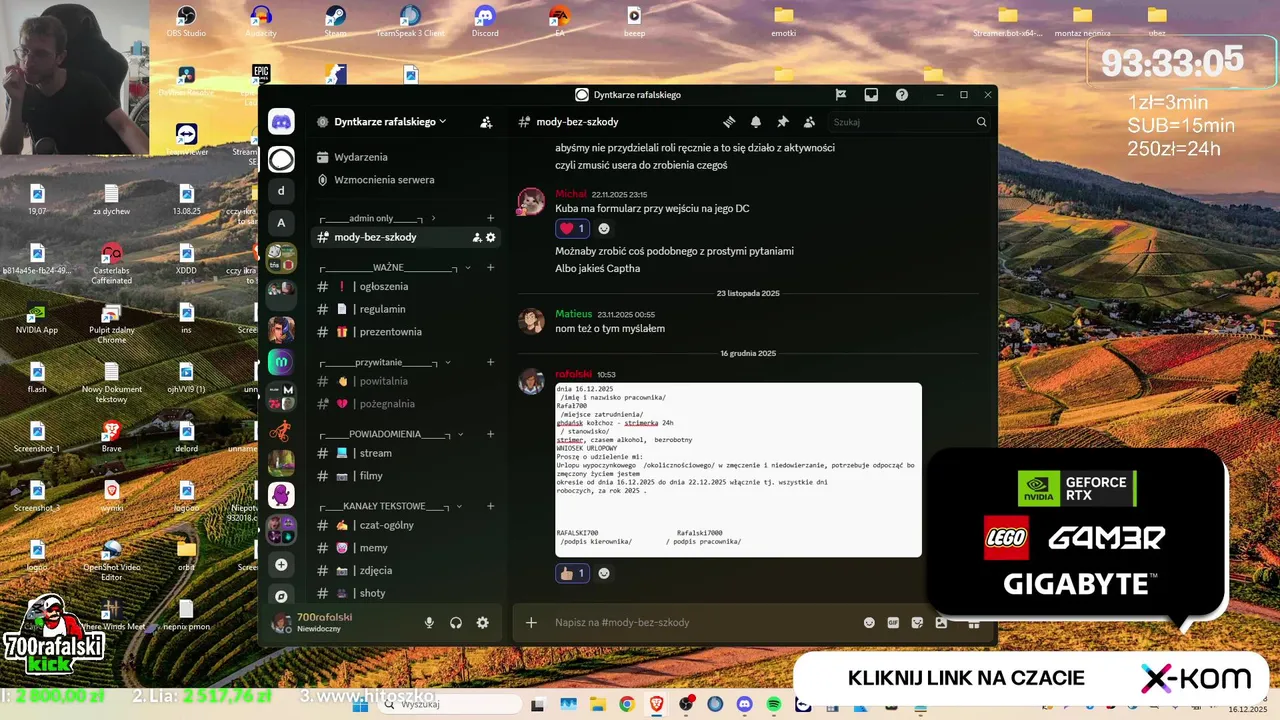The width and height of the screenshot is (1280, 720).
Task: Open Matieus's username in chat
Action: click(x=574, y=314)
